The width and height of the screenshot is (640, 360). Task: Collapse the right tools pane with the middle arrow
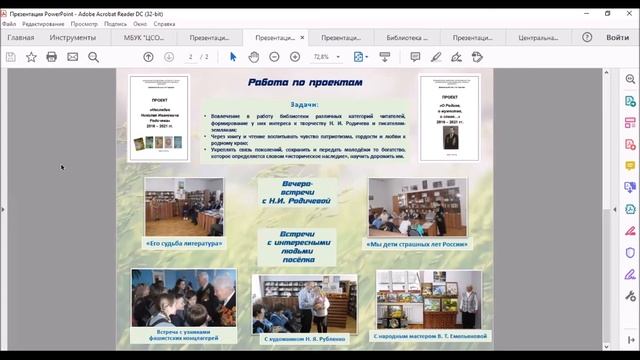[x=615, y=209]
